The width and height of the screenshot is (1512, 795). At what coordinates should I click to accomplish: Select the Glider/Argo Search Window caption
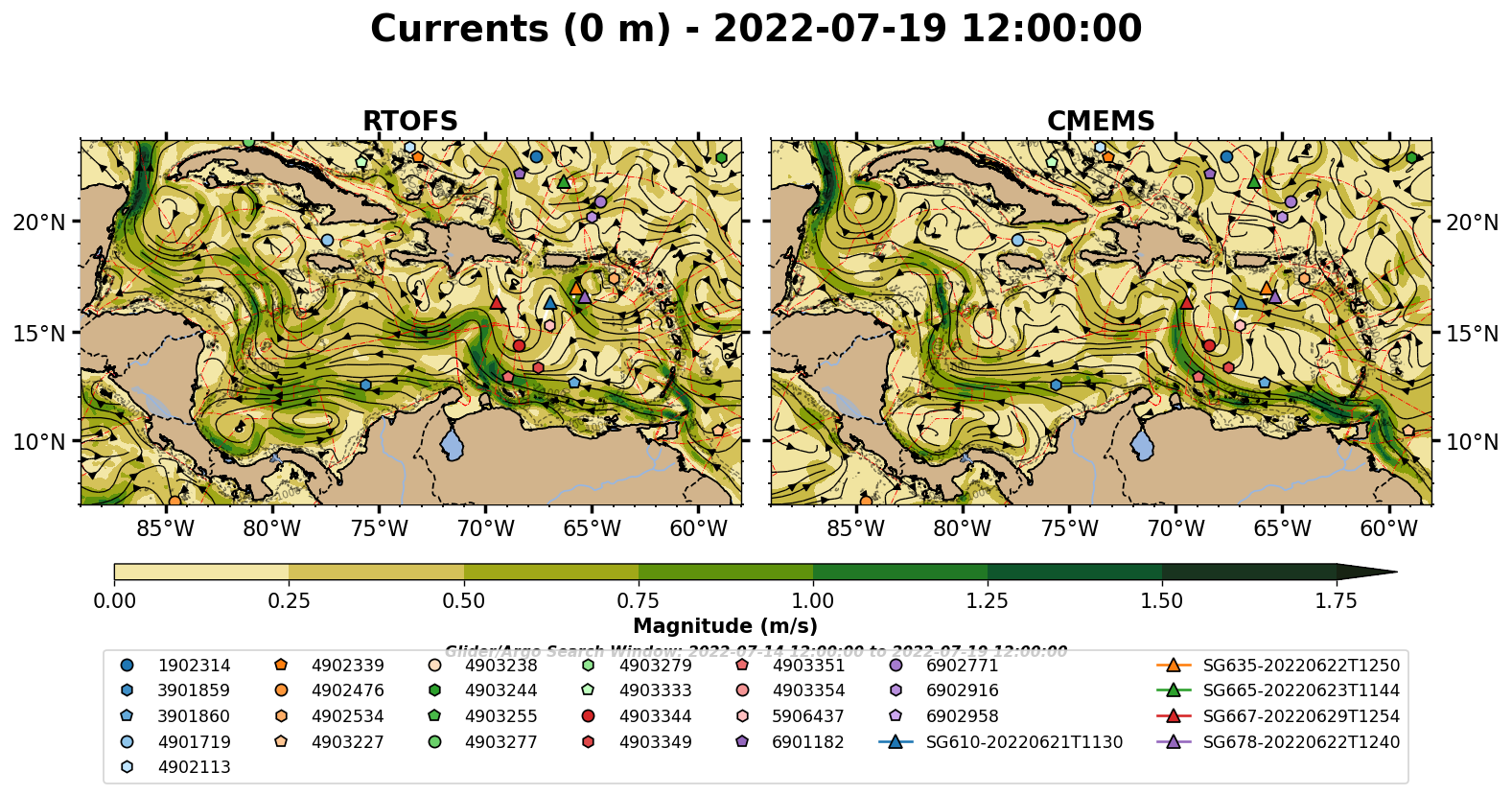756,651
